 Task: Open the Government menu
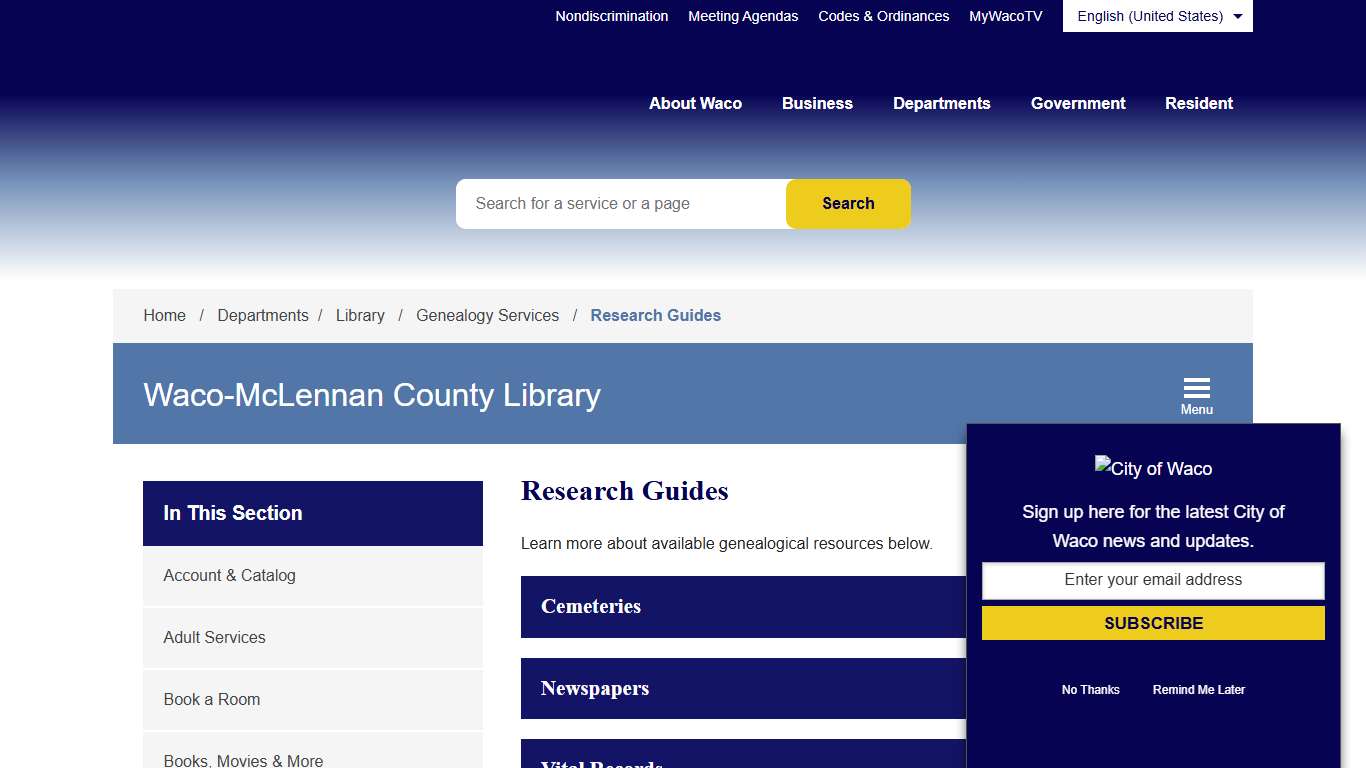(x=1077, y=103)
